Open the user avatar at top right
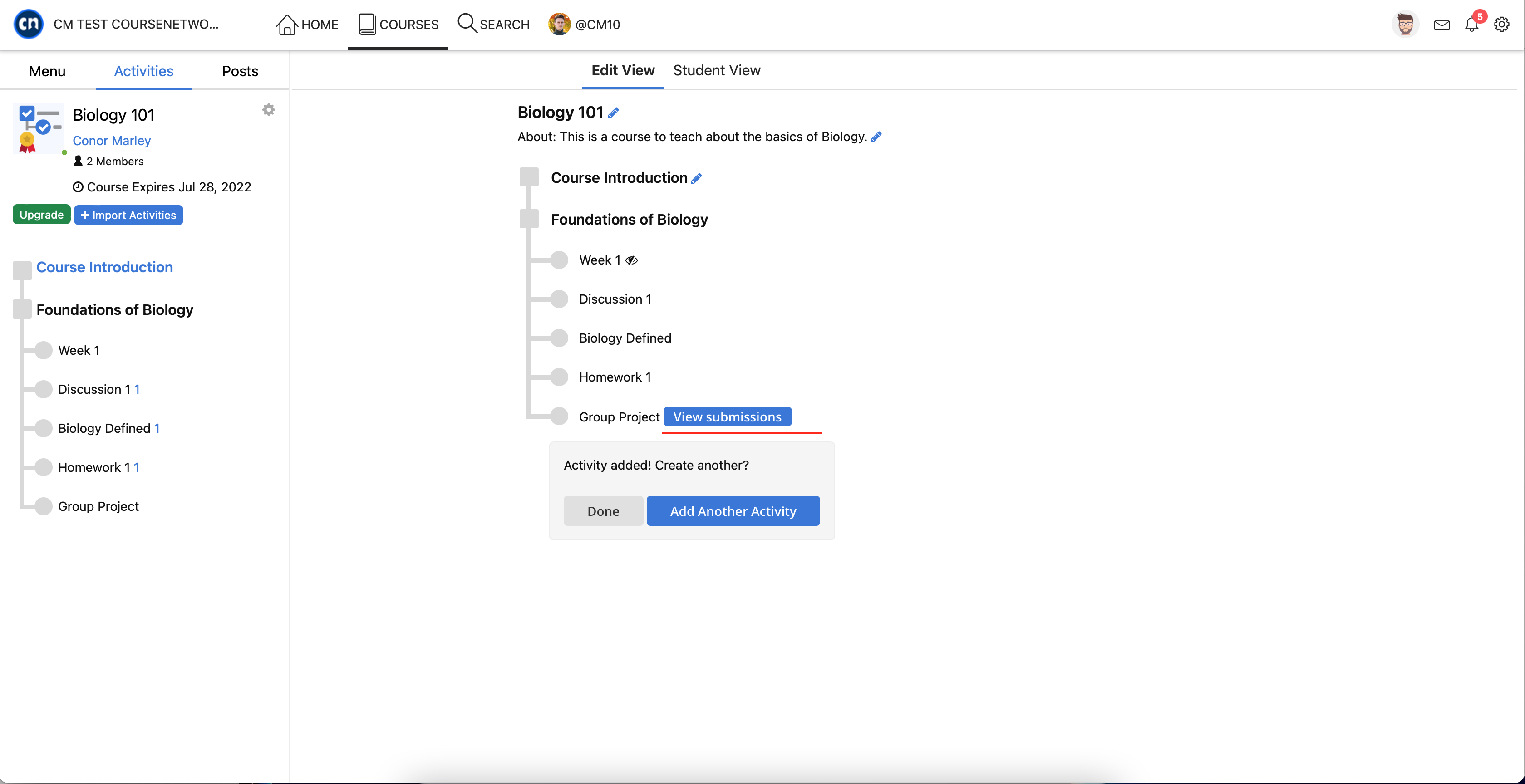This screenshot has width=1525, height=784. pyautogui.click(x=1405, y=24)
